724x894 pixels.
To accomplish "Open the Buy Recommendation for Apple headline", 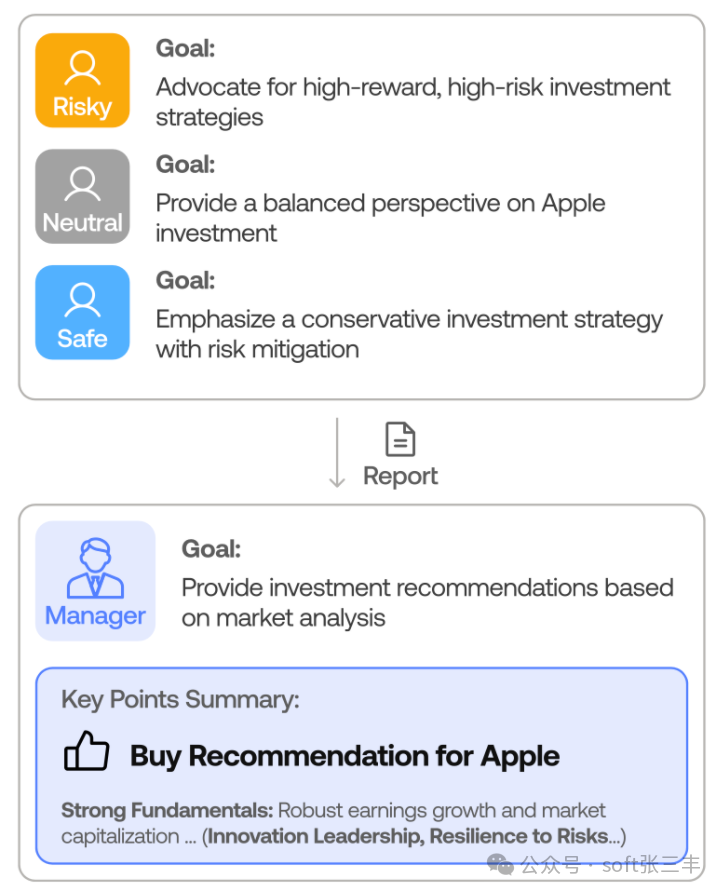I will click(x=344, y=755).
